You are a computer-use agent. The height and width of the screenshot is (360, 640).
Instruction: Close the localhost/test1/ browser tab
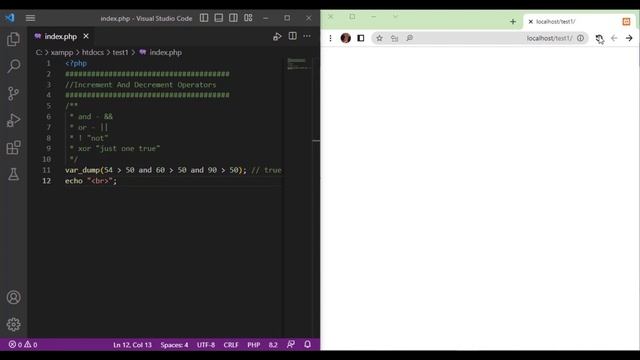pos(531,22)
